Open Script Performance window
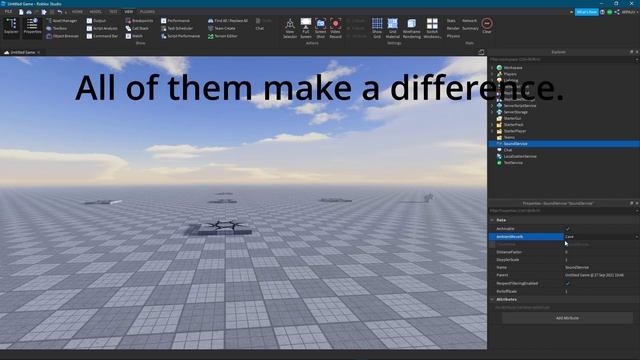640x360 pixels. point(180,36)
